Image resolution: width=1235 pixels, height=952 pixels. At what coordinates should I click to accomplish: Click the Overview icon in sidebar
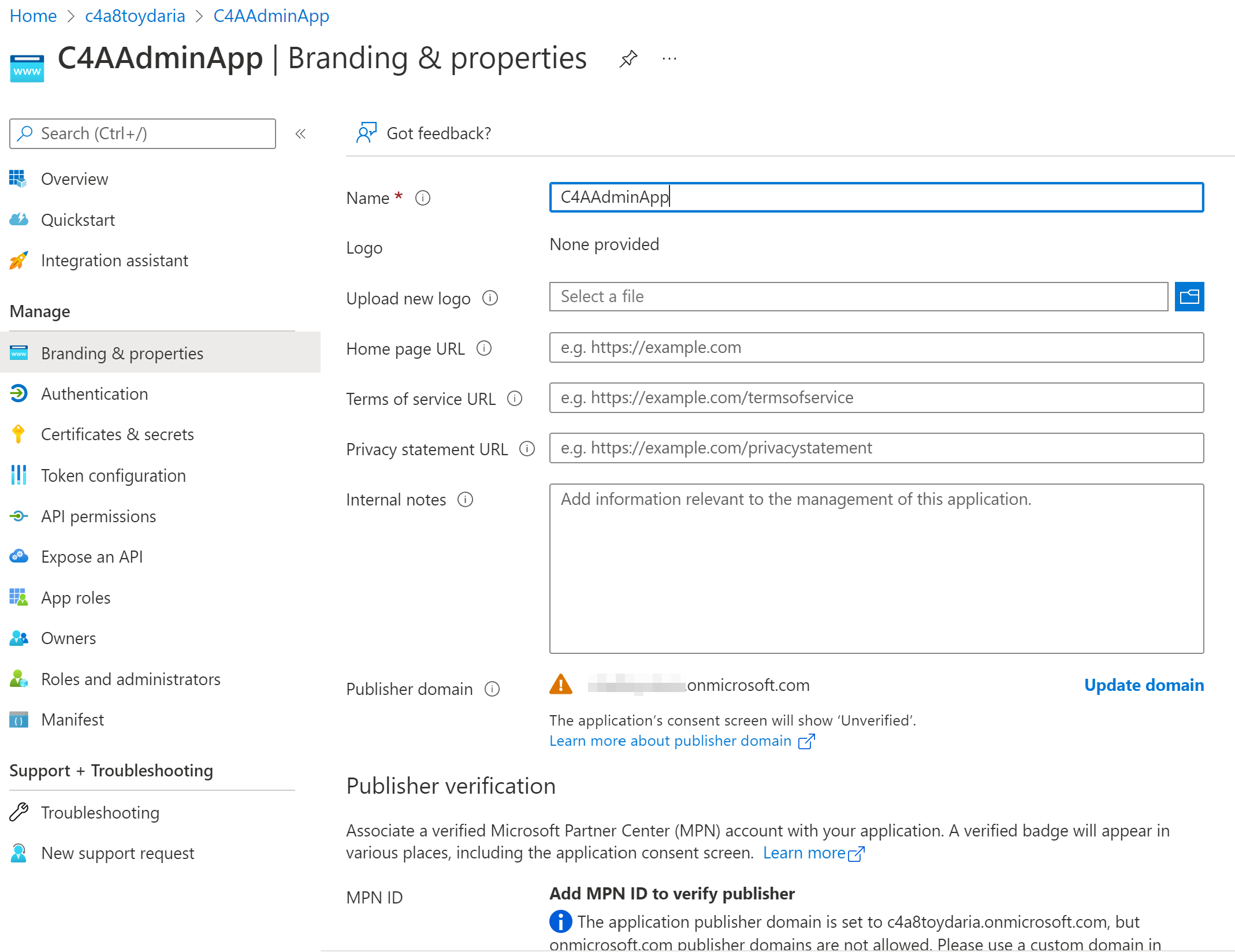(18, 179)
